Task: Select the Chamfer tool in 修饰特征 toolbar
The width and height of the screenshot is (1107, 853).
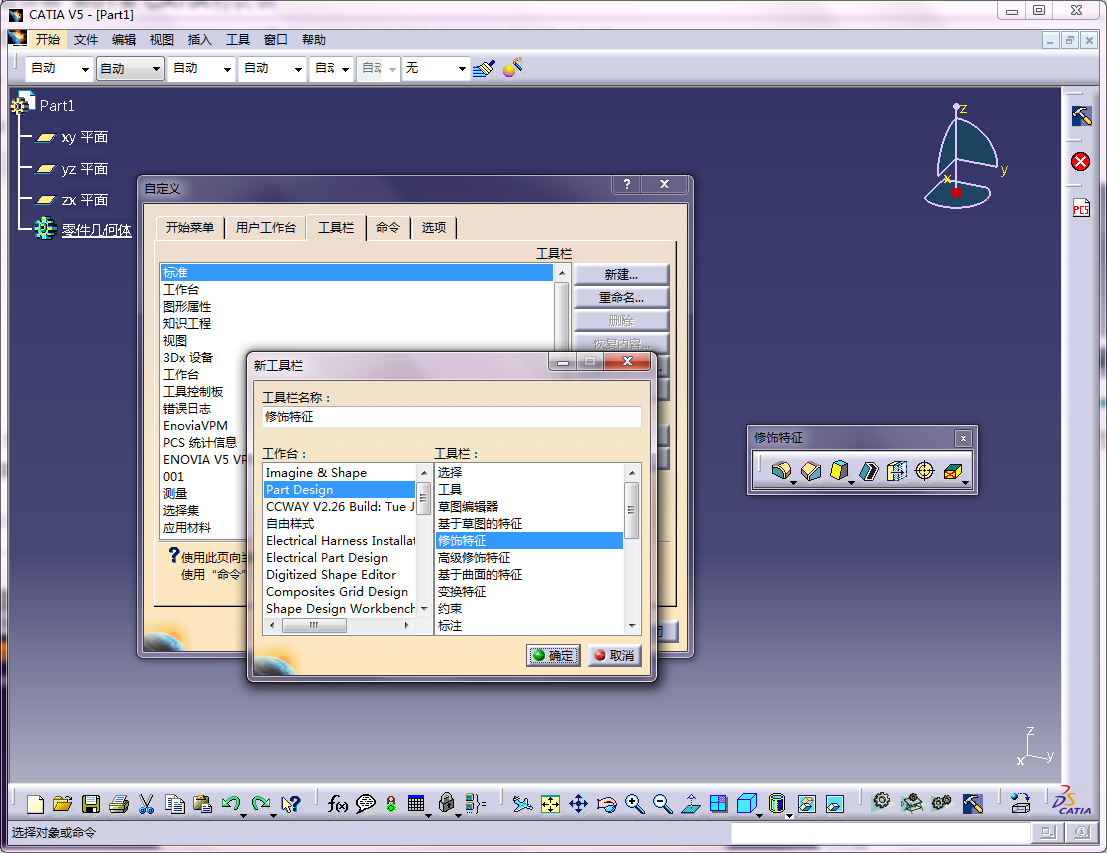Action: (810, 470)
